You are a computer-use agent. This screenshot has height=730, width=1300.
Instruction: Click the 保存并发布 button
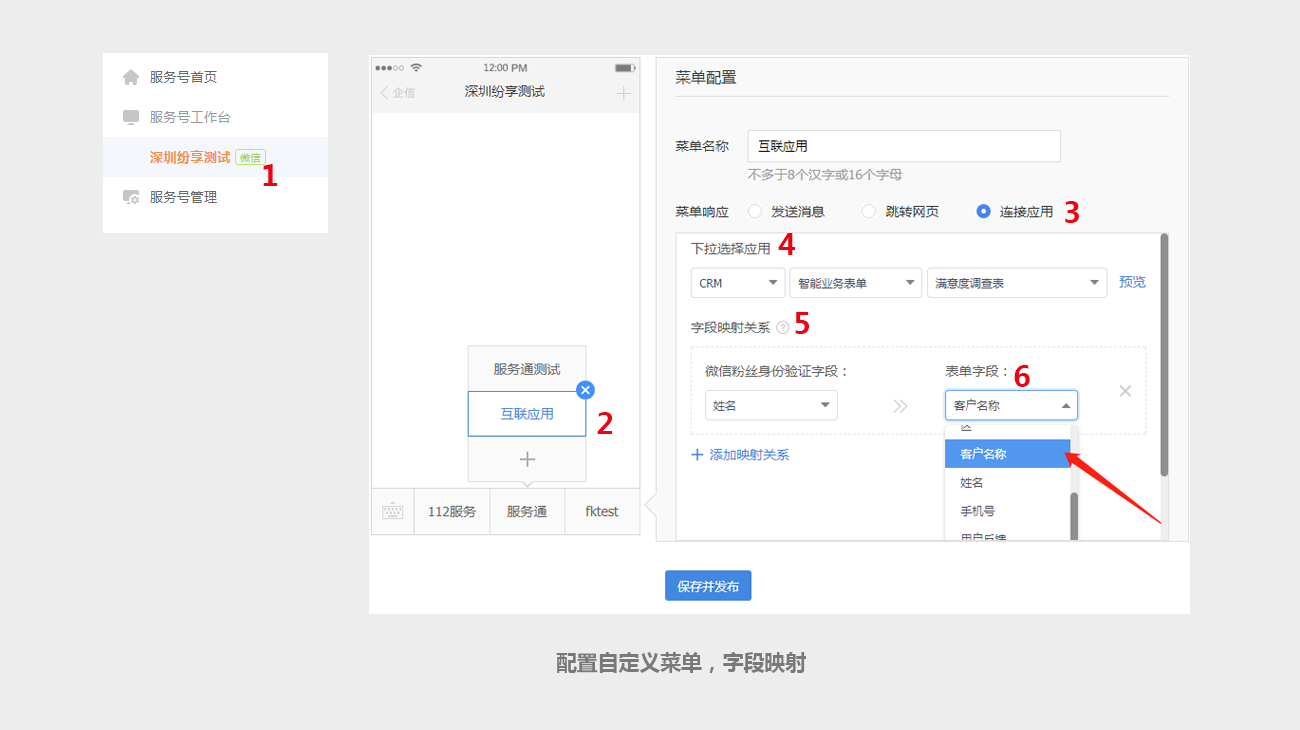[x=708, y=586]
